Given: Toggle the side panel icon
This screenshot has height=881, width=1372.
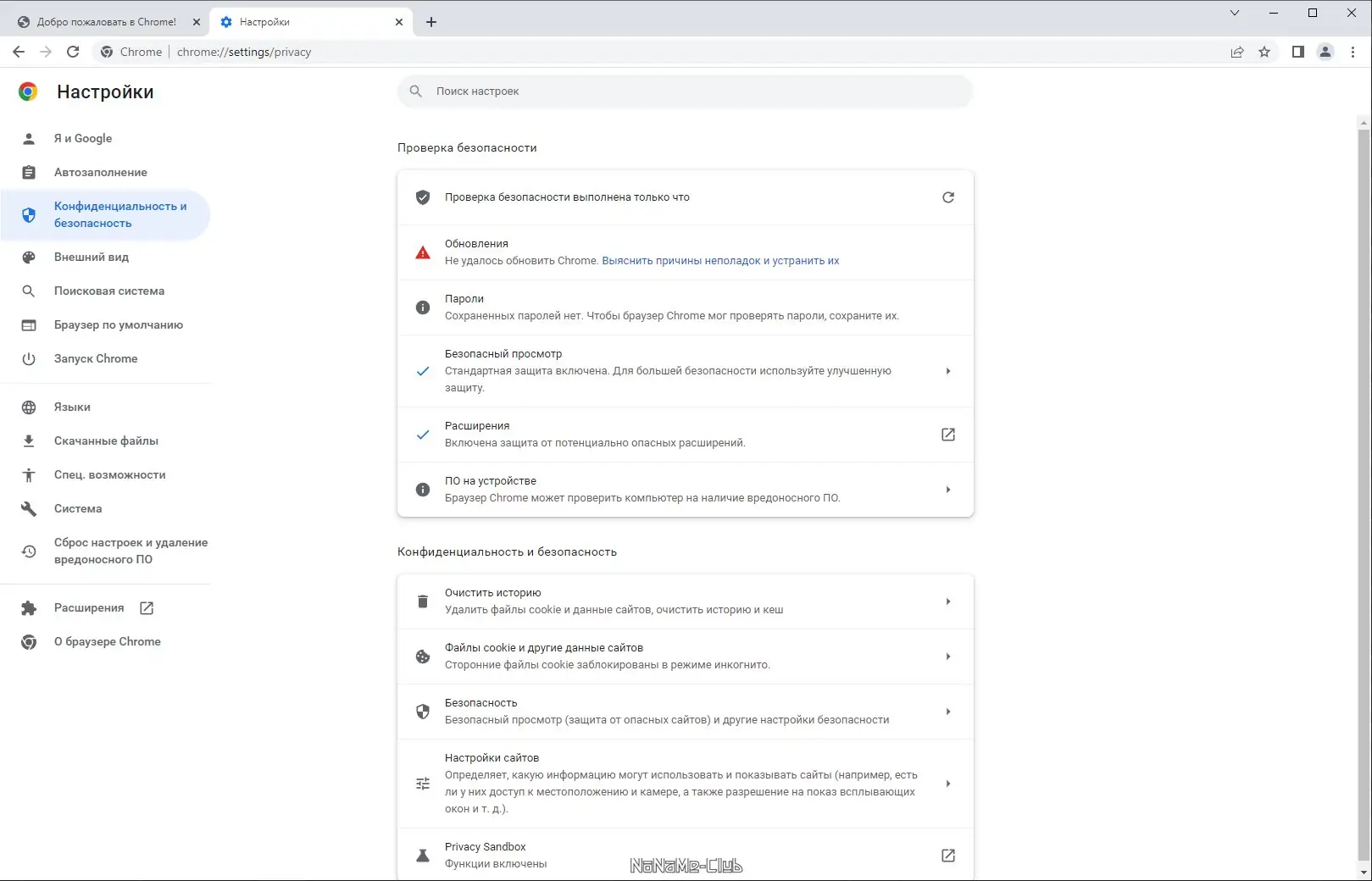Looking at the screenshot, I should pos(1297,52).
